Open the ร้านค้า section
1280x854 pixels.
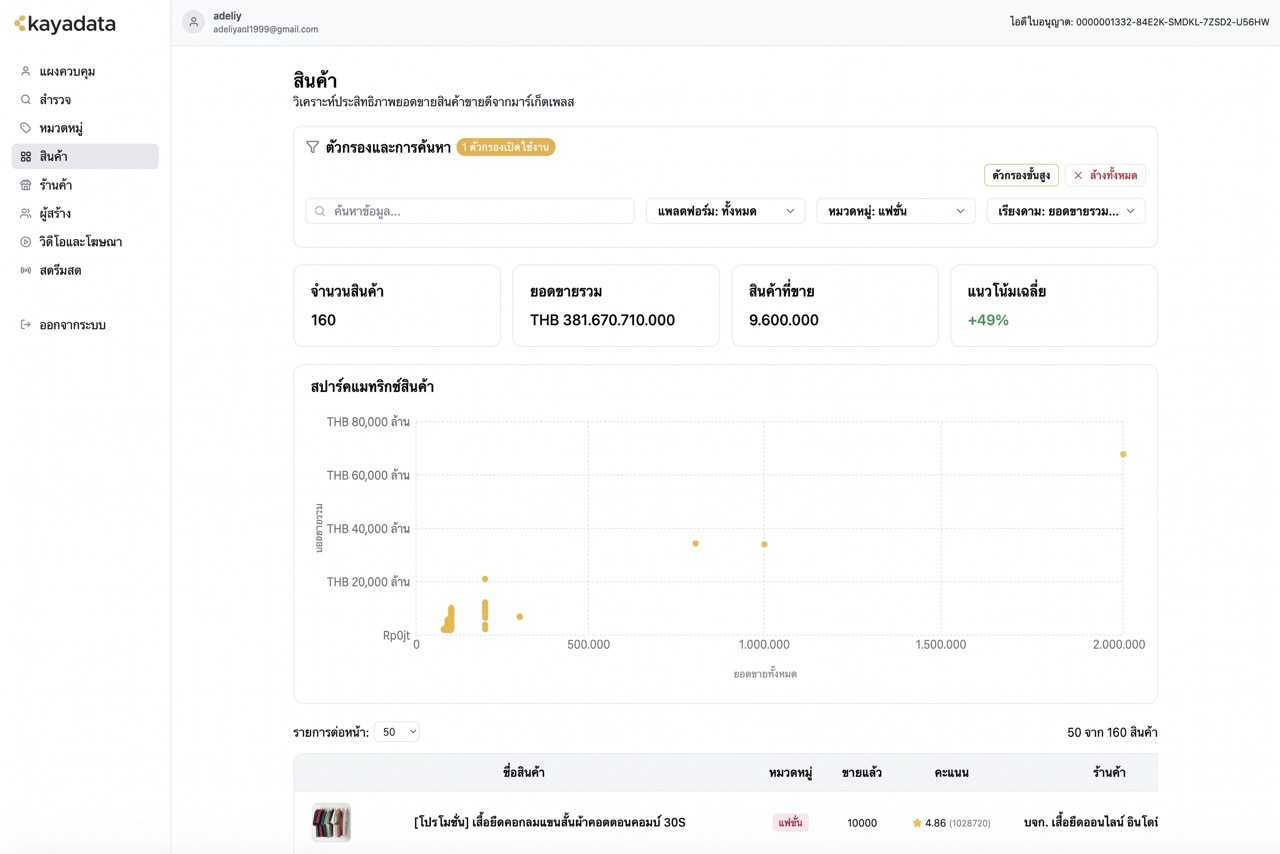(85, 185)
